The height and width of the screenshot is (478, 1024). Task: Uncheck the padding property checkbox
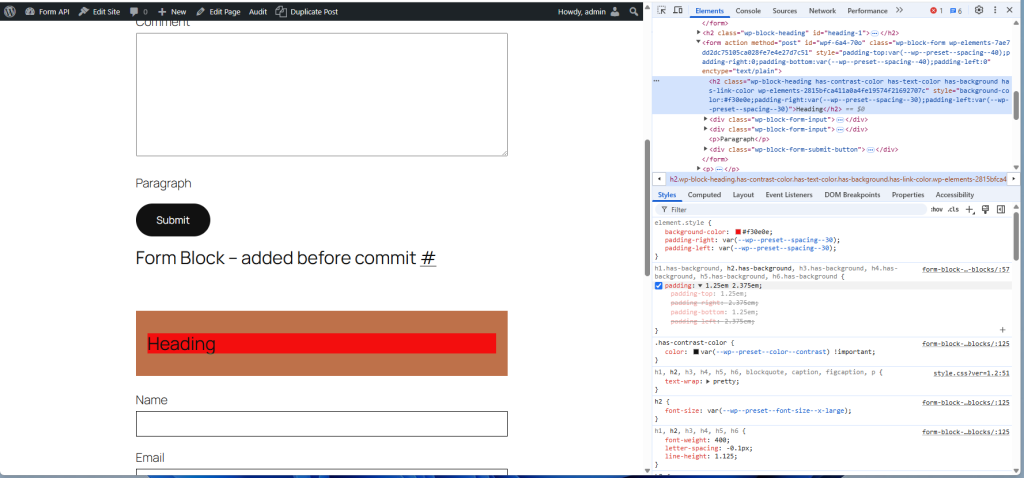coord(659,285)
